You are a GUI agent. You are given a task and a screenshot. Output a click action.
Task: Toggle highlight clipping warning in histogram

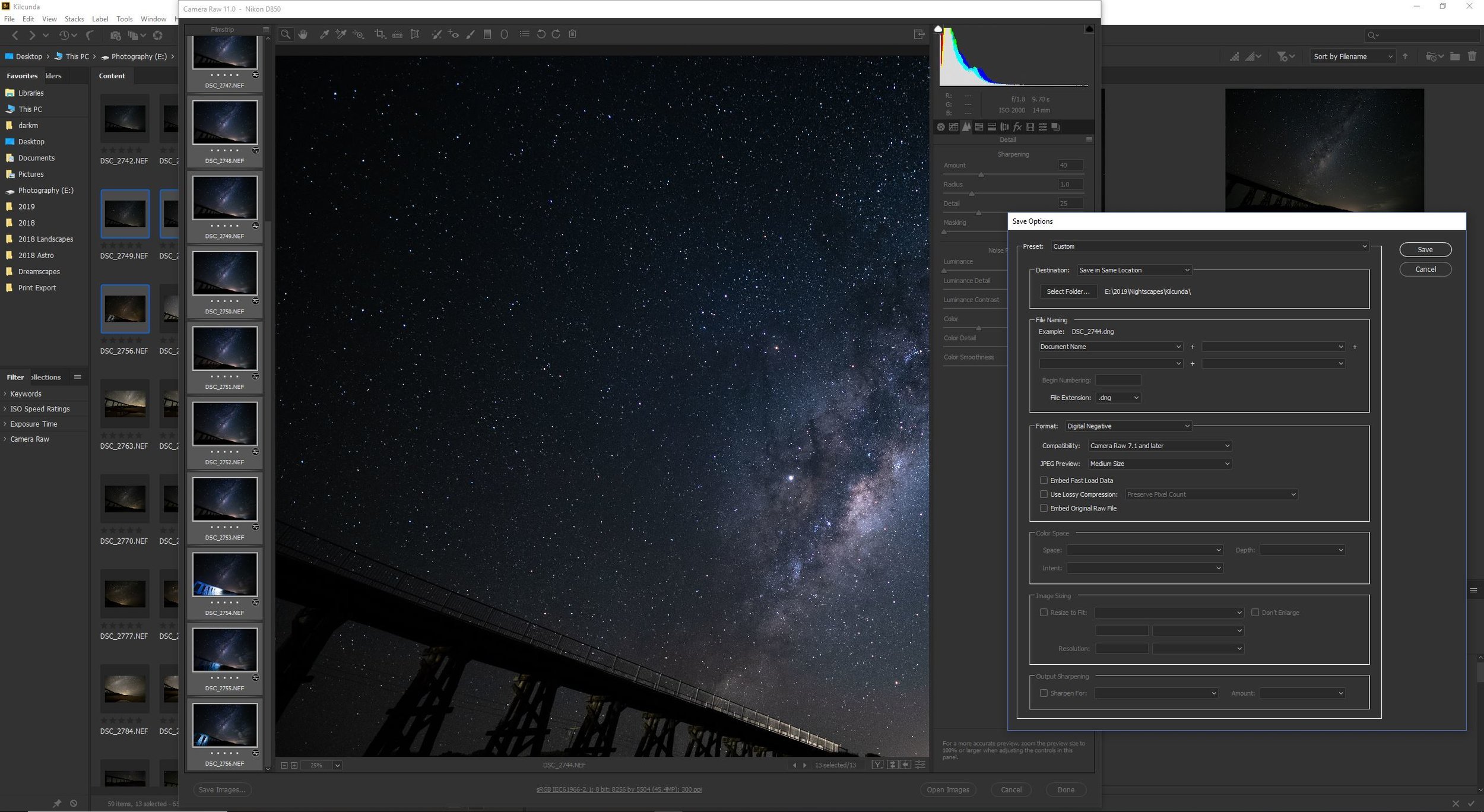pyautogui.click(x=1089, y=28)
